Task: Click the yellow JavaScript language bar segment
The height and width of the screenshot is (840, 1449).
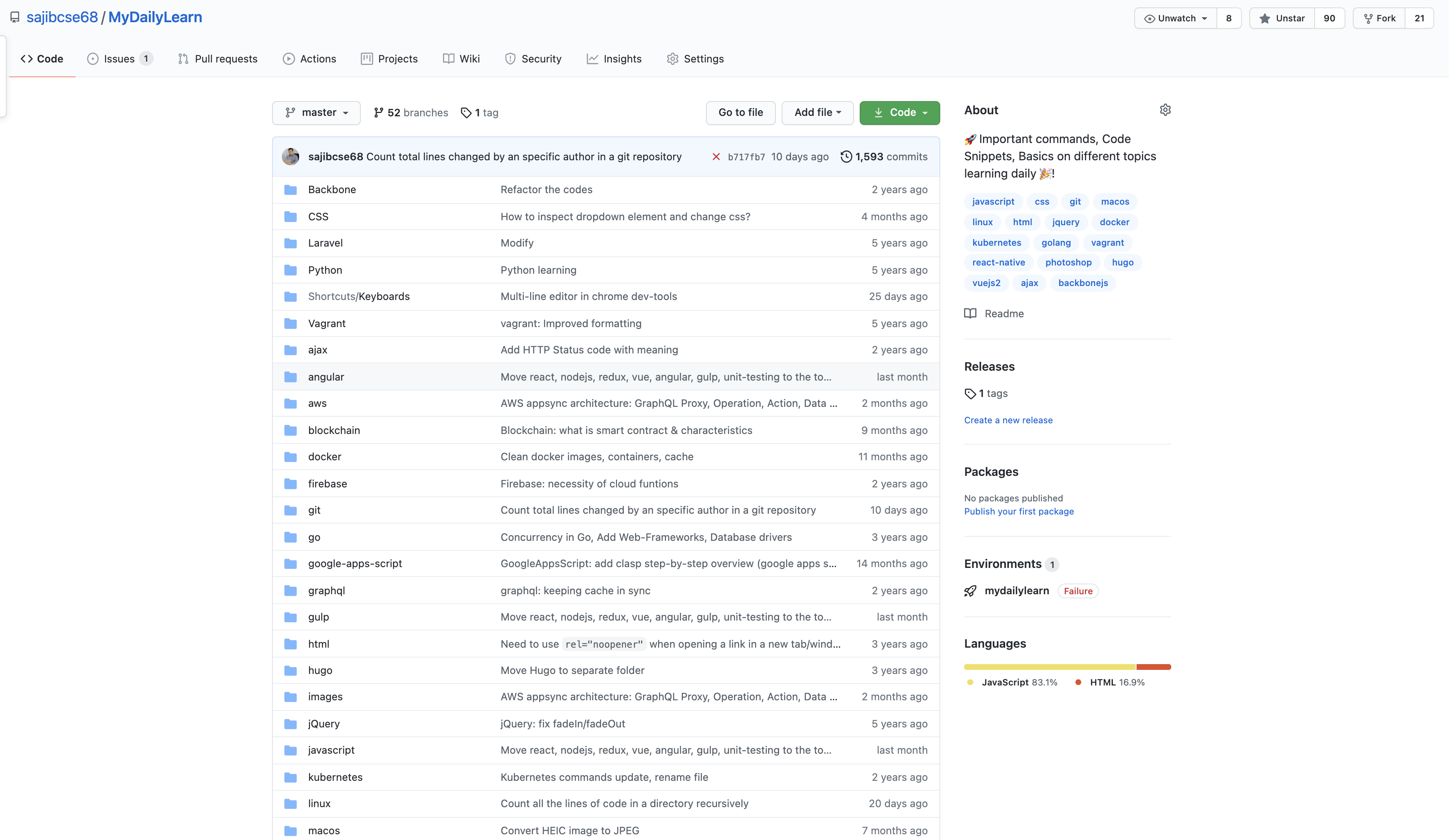Action: pyautogui.click(x=1050, y=667)
